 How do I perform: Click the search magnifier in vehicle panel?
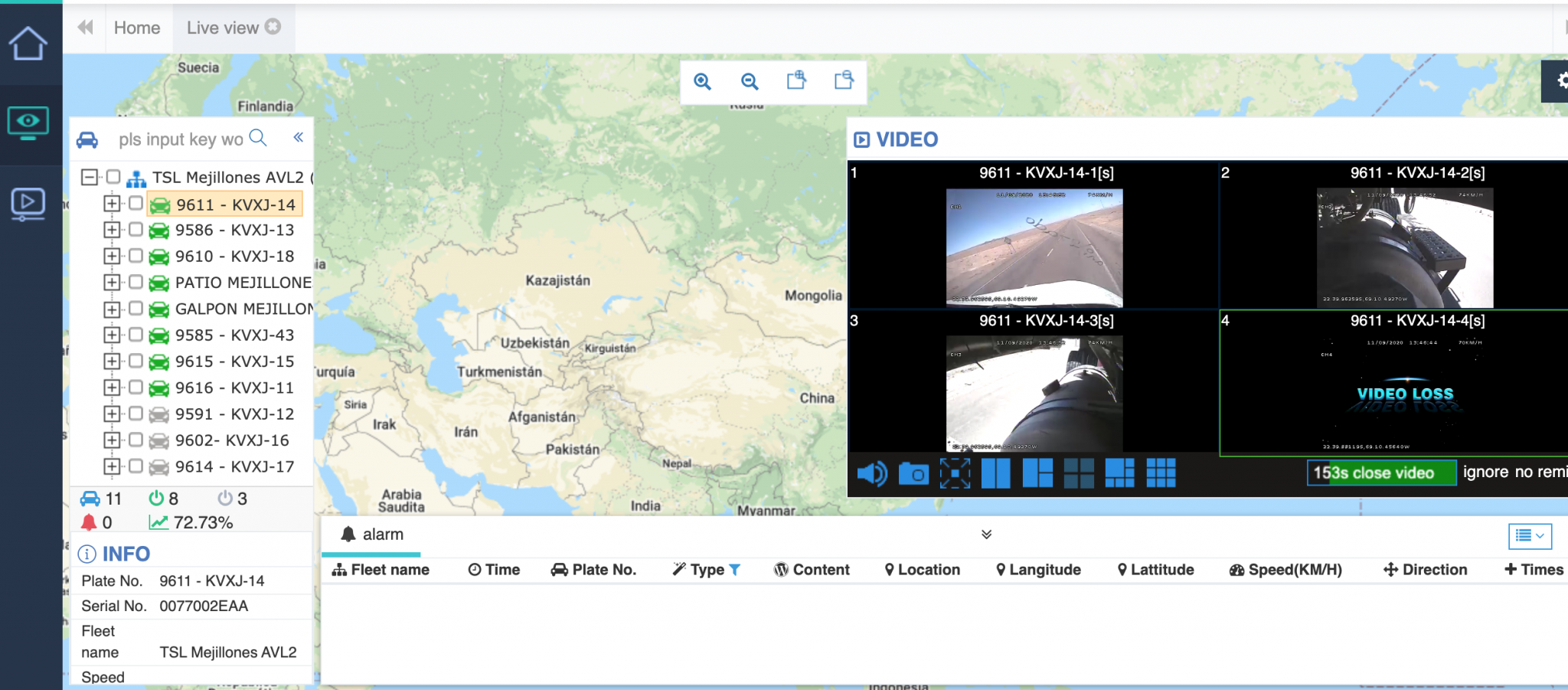coord(259,138)
